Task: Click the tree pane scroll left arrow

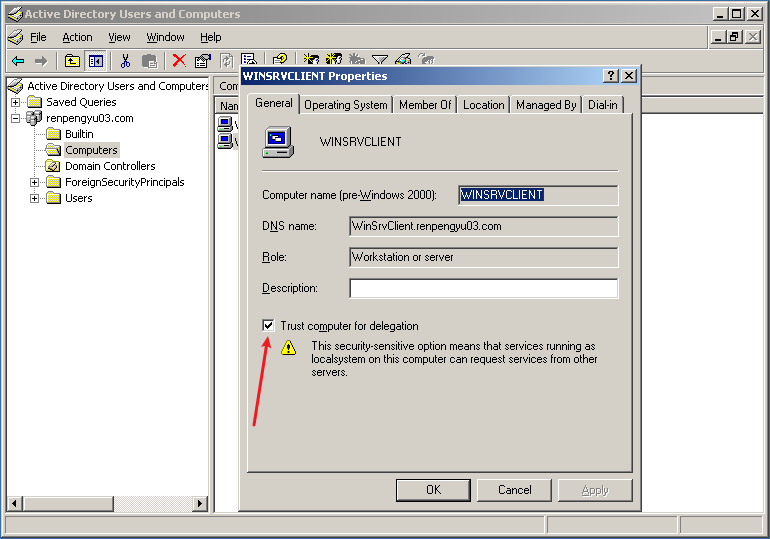Action: point(14,503)
